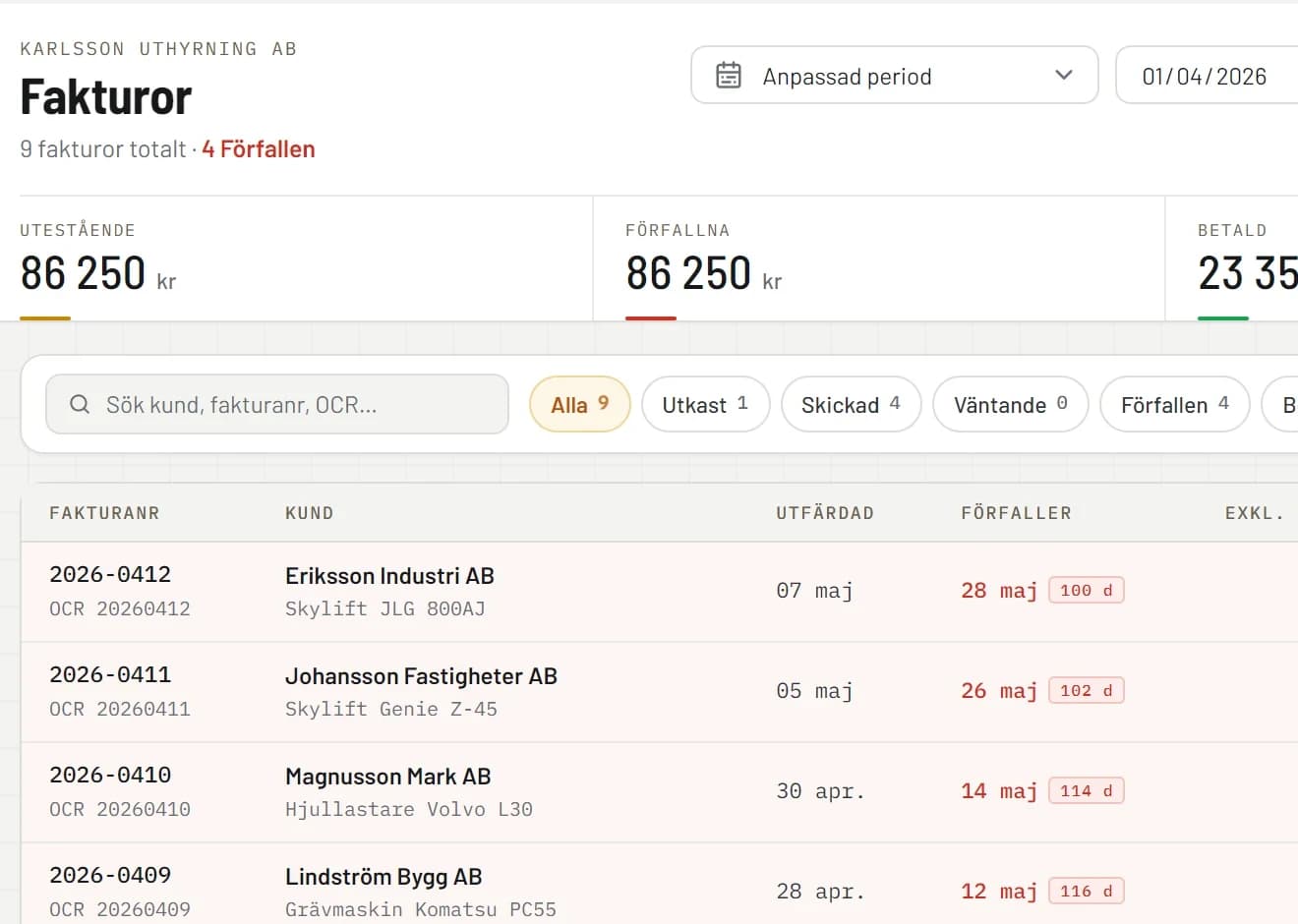Click the 4 Förfallen link in header
1298x924 pixels.
[x=259, y=149]
